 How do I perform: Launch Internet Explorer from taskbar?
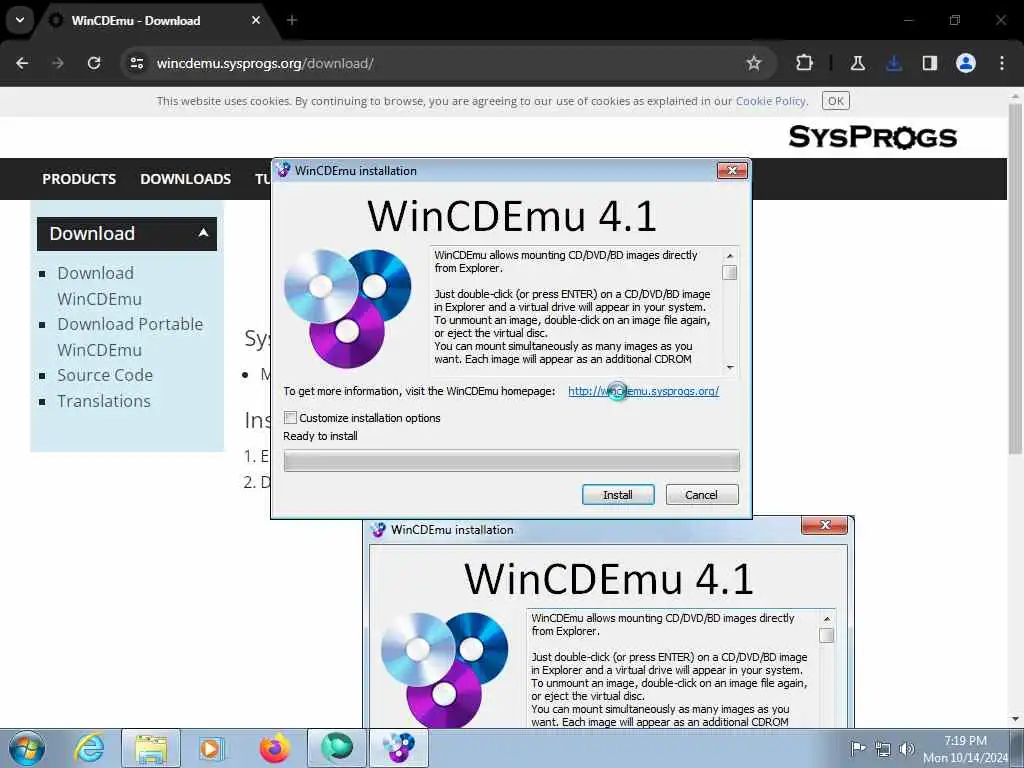(x=89, y=748)
